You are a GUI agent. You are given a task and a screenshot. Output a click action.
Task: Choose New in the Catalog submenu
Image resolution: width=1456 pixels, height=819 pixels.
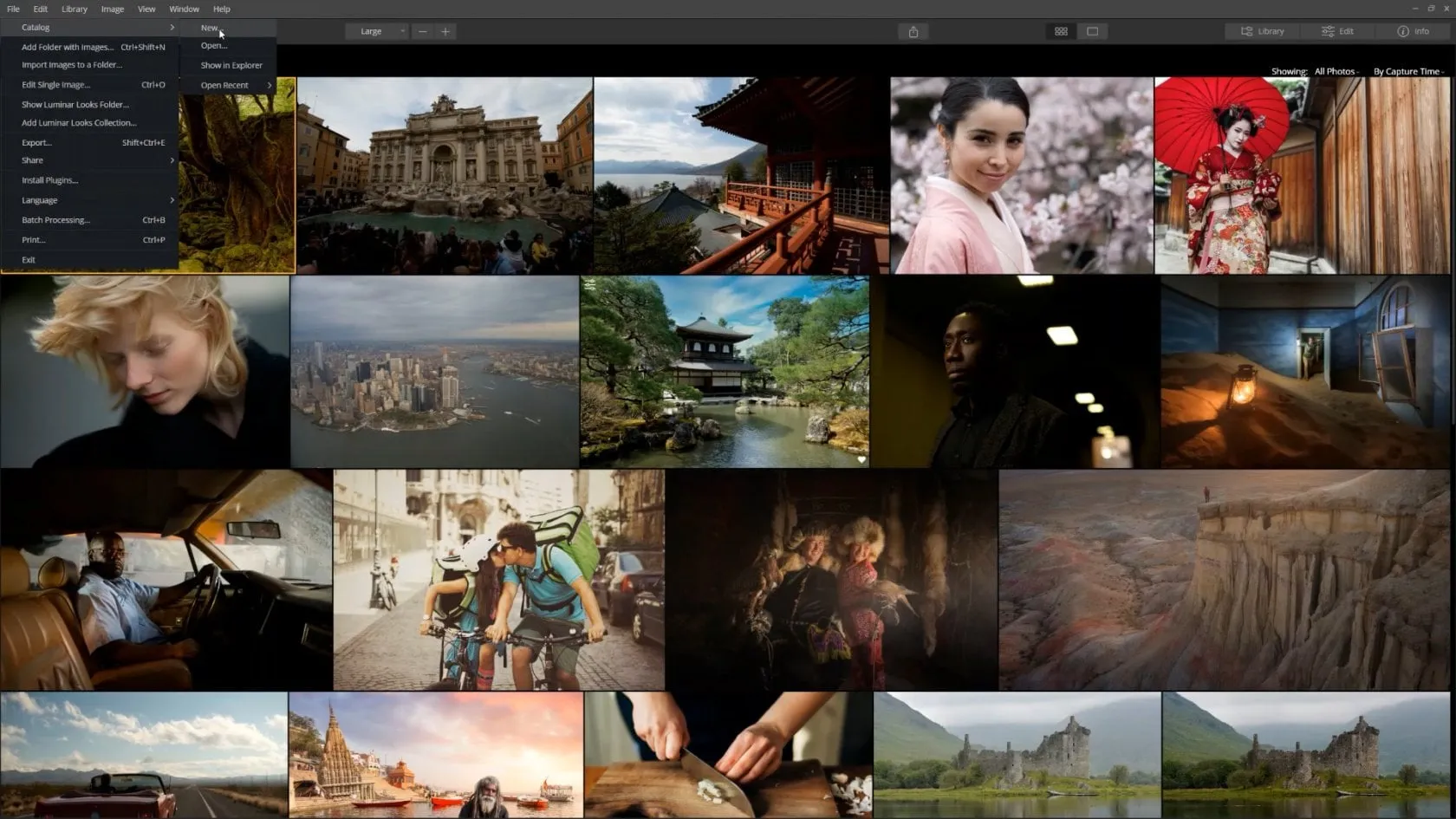click(210, 28)
